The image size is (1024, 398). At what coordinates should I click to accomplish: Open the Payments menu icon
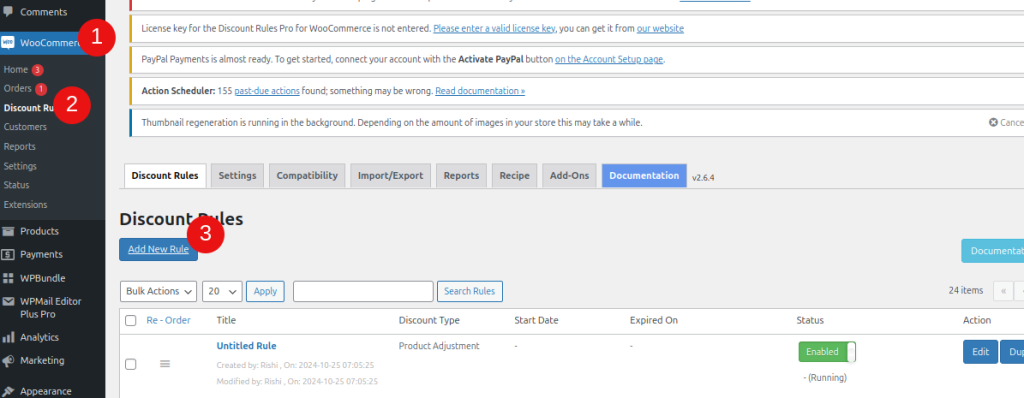[8, 254]
